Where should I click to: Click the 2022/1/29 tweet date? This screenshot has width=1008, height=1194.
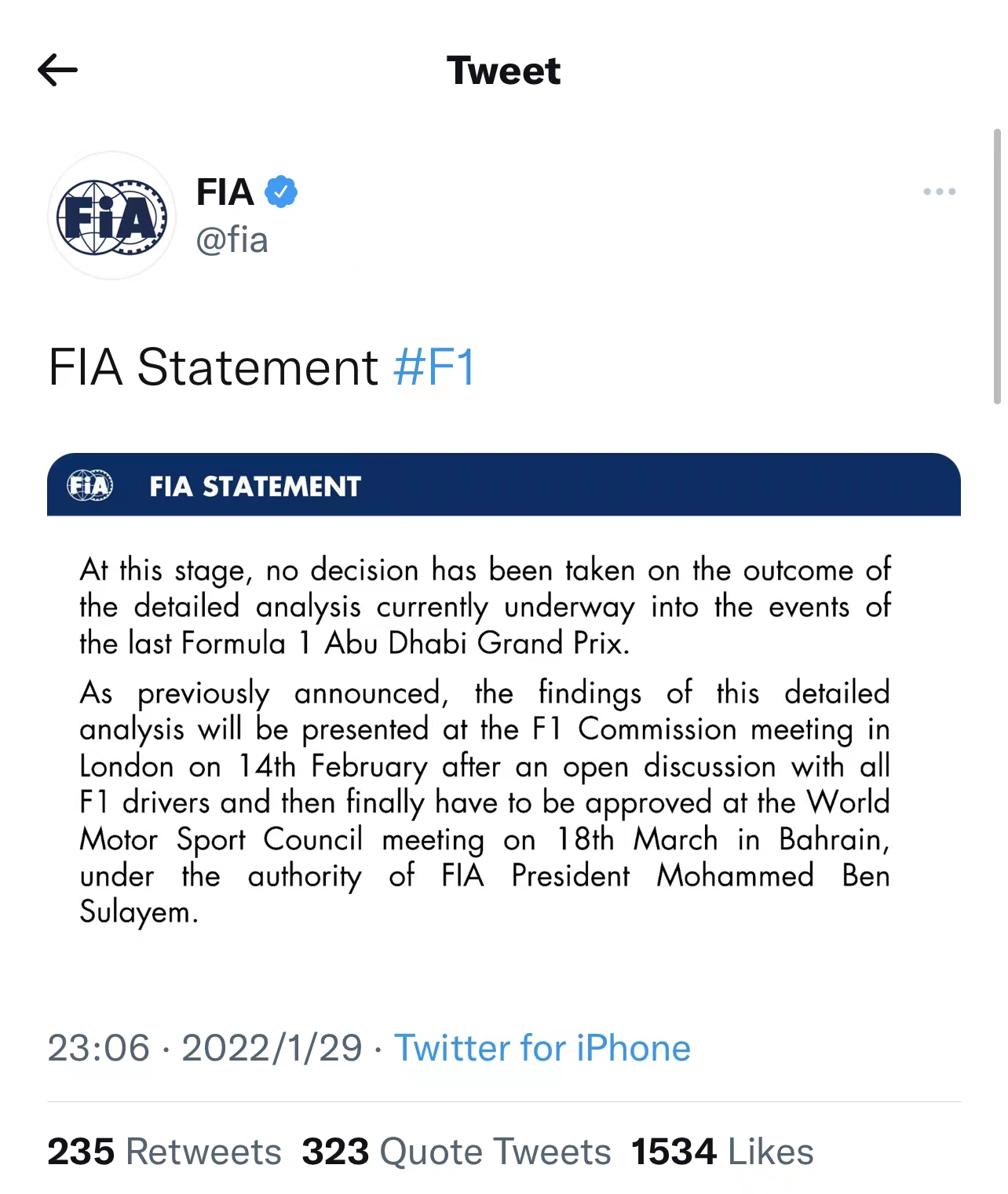(272, 1048)
